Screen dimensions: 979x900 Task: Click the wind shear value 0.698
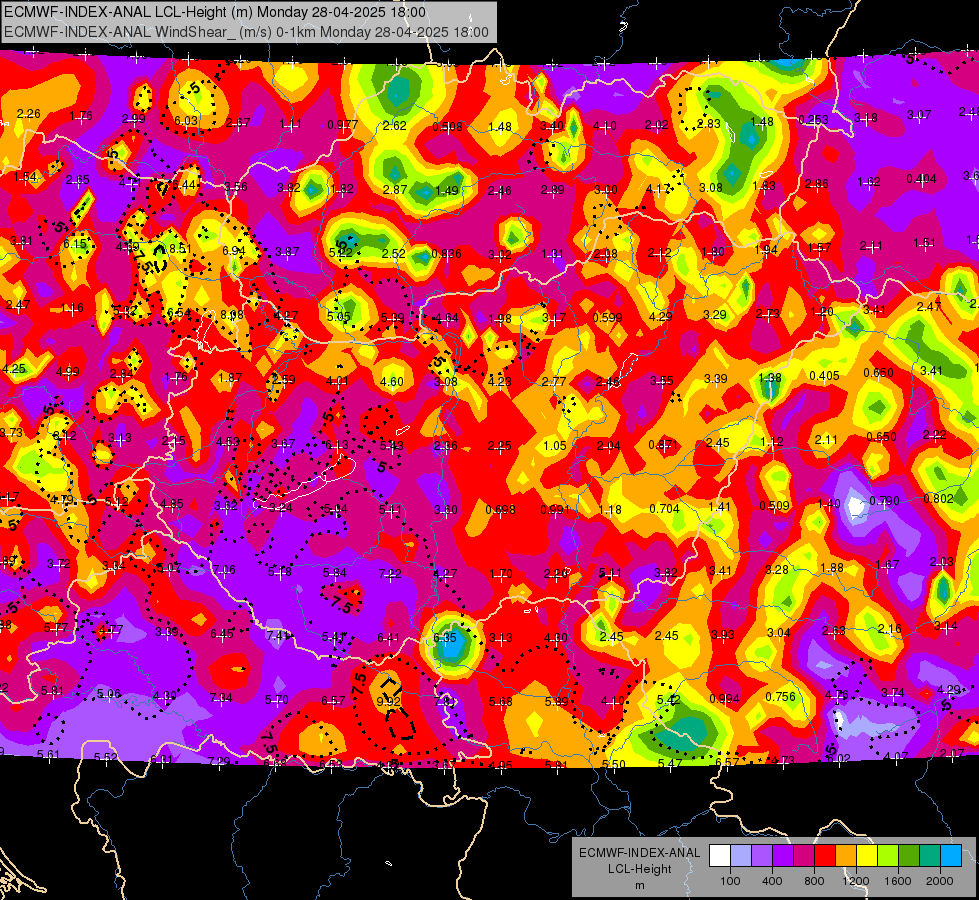pos(500,510)
